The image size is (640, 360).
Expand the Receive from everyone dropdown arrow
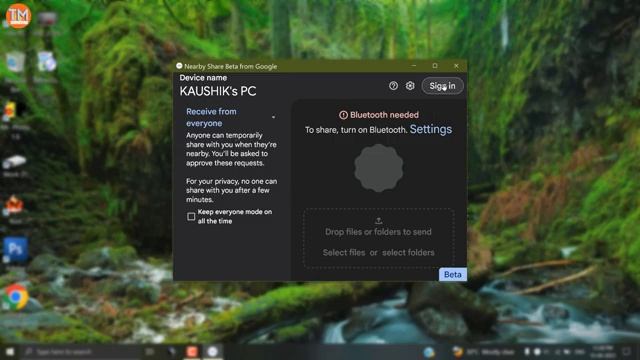[x=273, y=117]
